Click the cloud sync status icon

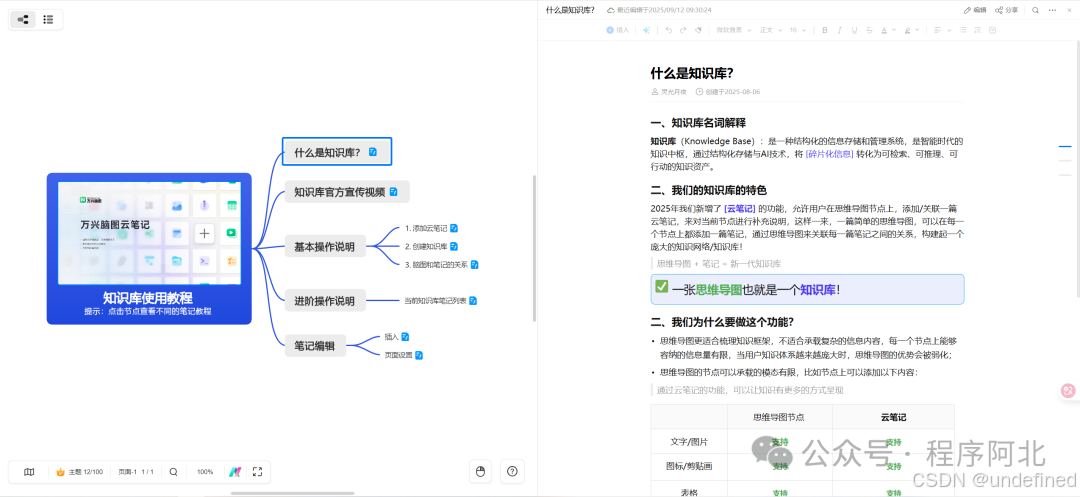pyautogui.click(x=610, y=10)
